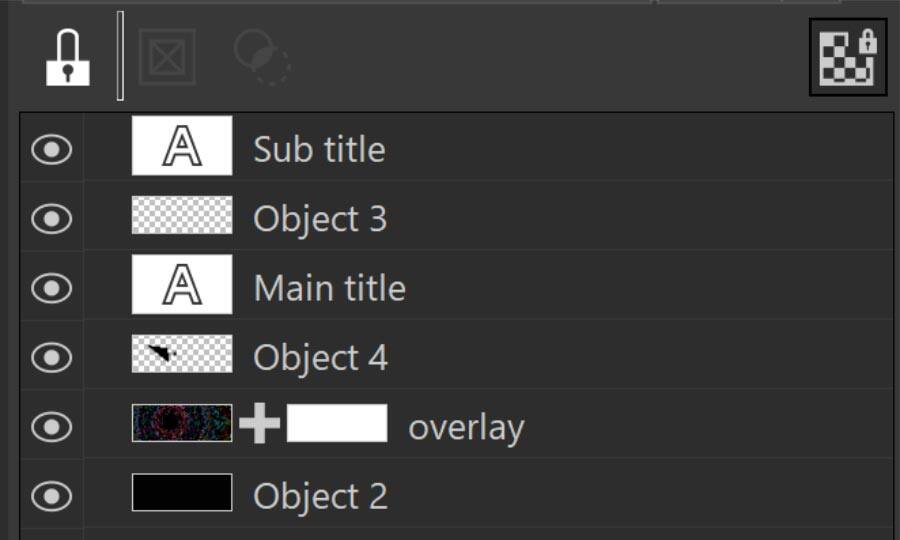Click the overlay layer's image thumbnail
The width and height of the screenshot is (900, 540).
182,424
